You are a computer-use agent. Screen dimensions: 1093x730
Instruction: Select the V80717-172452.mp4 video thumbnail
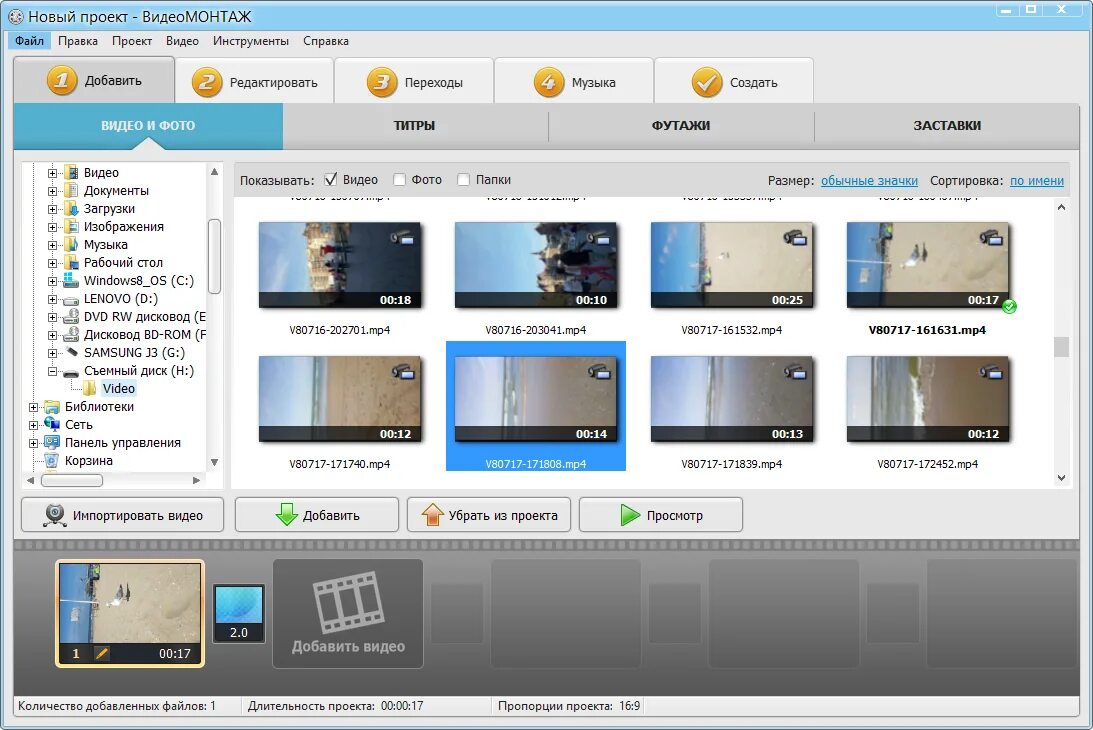pyautogui.click(x=928, y=399)
